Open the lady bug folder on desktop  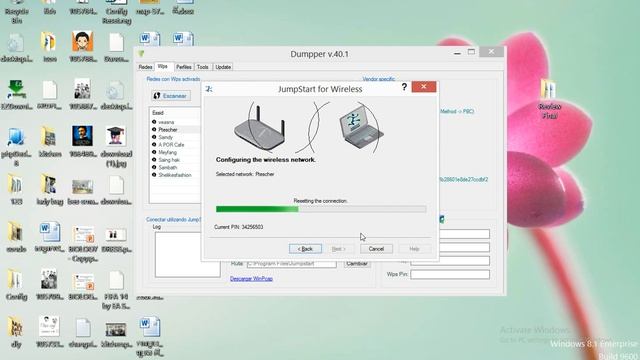[x=49, y=189]
